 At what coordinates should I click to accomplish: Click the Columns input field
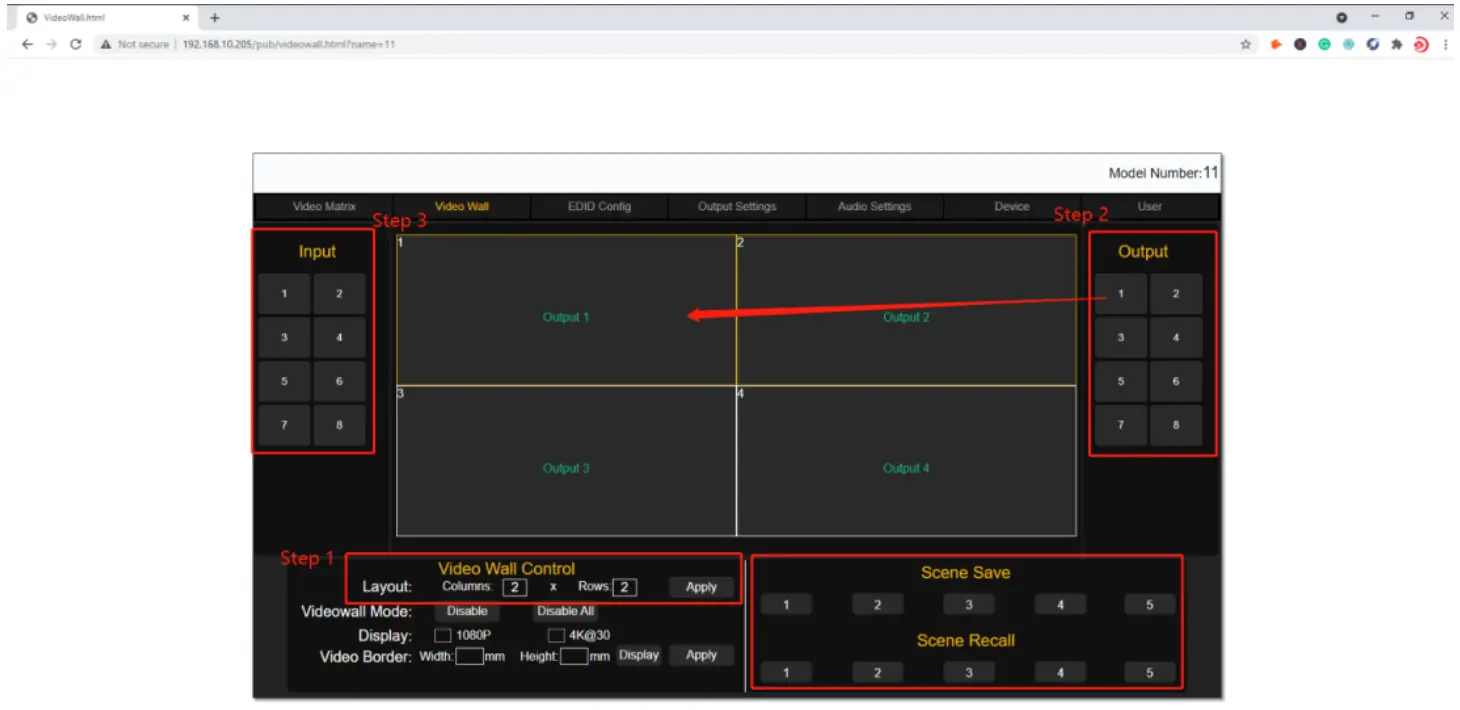coord(514,588)
